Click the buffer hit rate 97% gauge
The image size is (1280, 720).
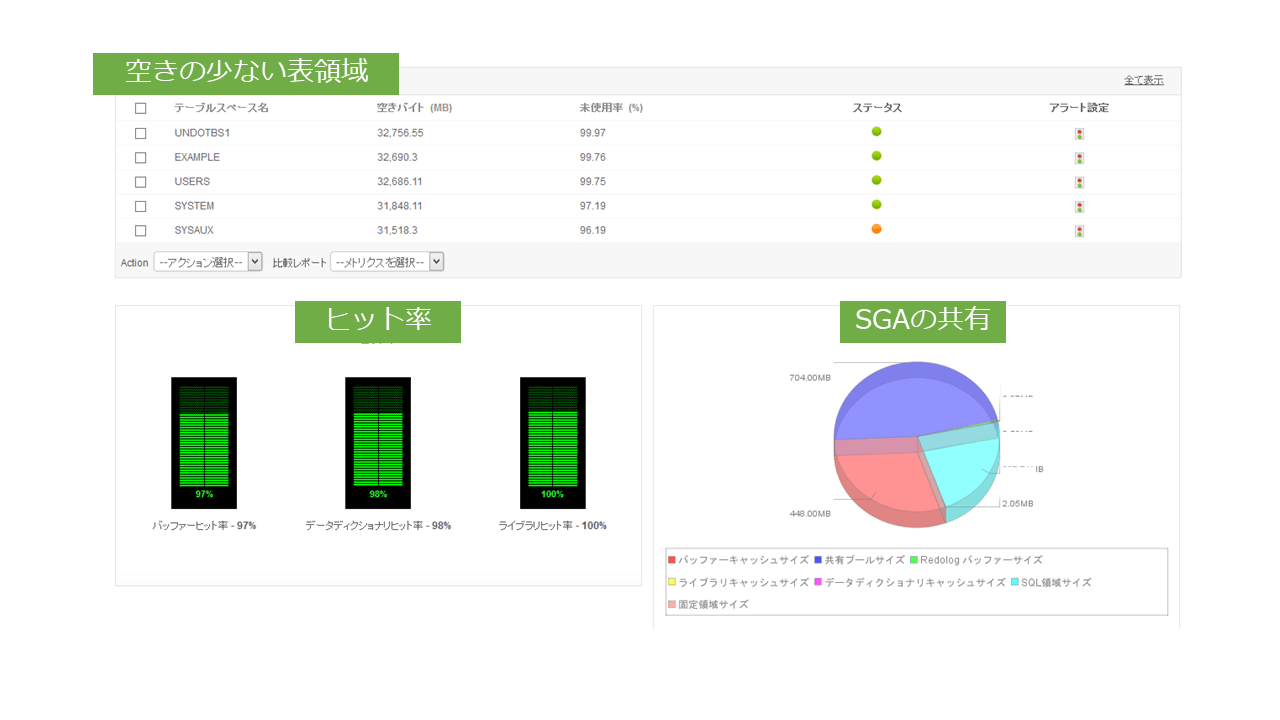point(204,443)
